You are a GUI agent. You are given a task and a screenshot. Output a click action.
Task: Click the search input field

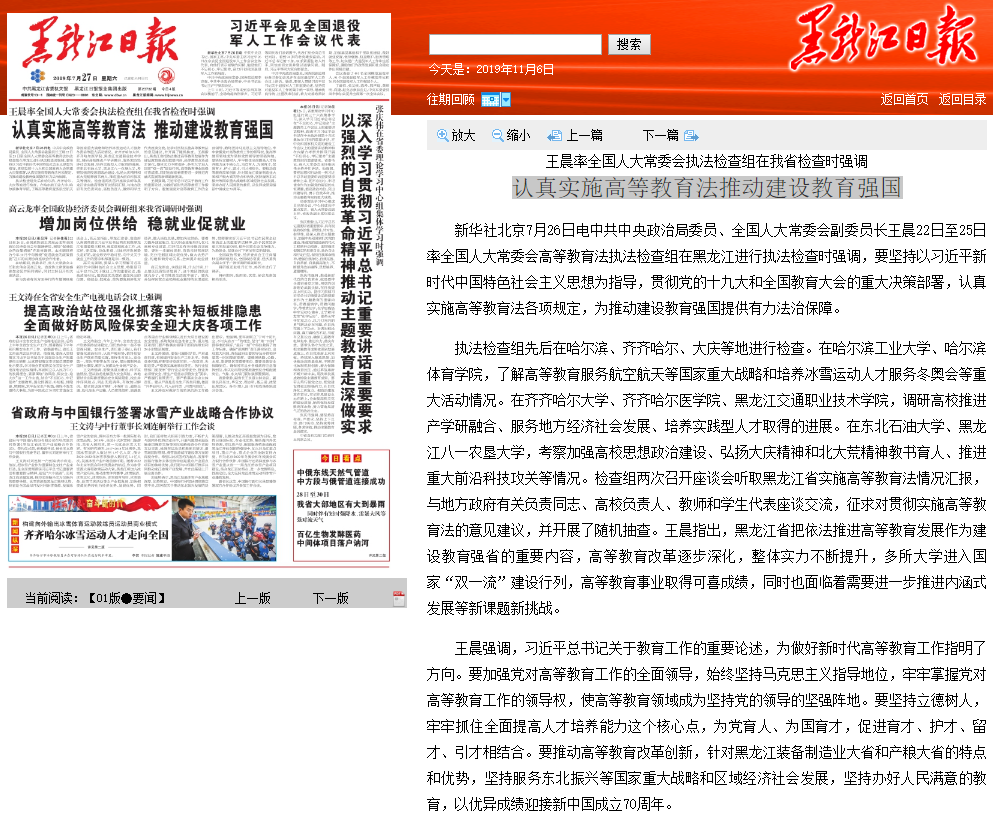click(515, 45)
